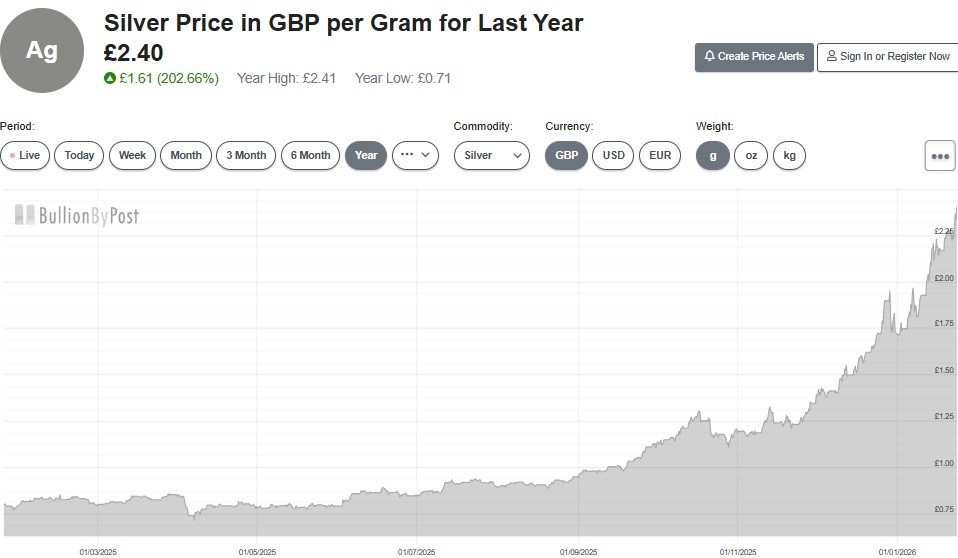Click the BullionByPost logo watermark

76,215
